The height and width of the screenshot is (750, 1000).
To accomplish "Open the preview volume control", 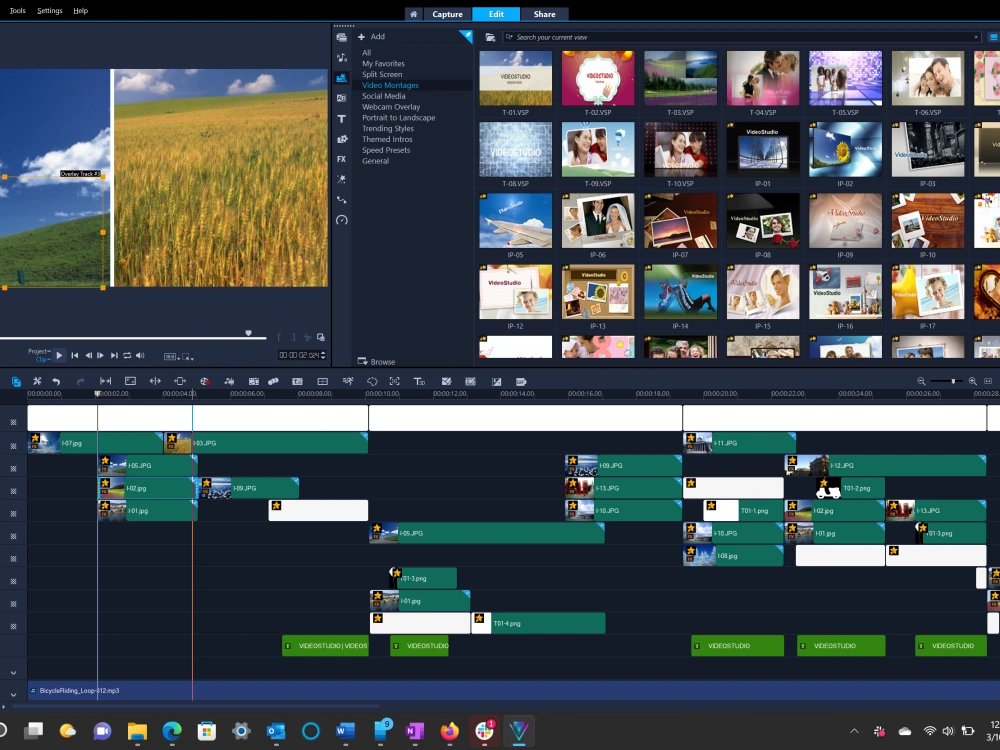I will (140, 356).
